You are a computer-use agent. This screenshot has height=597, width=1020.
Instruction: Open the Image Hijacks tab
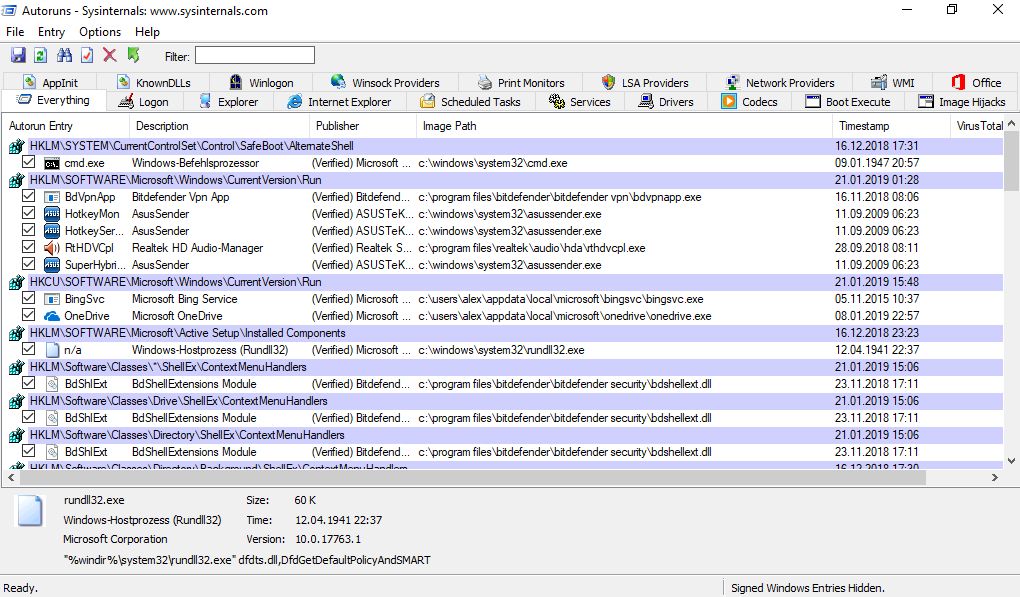[962, 102]
